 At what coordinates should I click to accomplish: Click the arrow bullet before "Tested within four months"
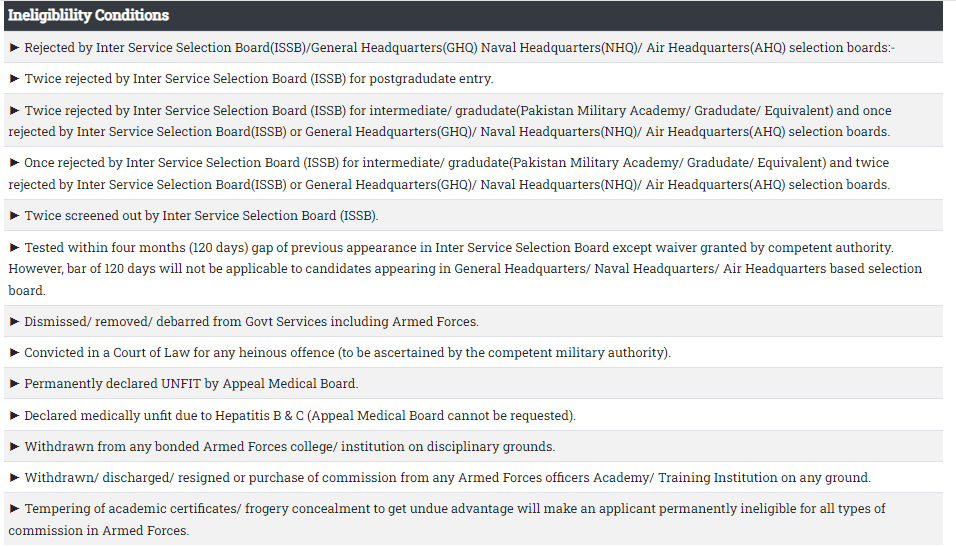(14, 247)
